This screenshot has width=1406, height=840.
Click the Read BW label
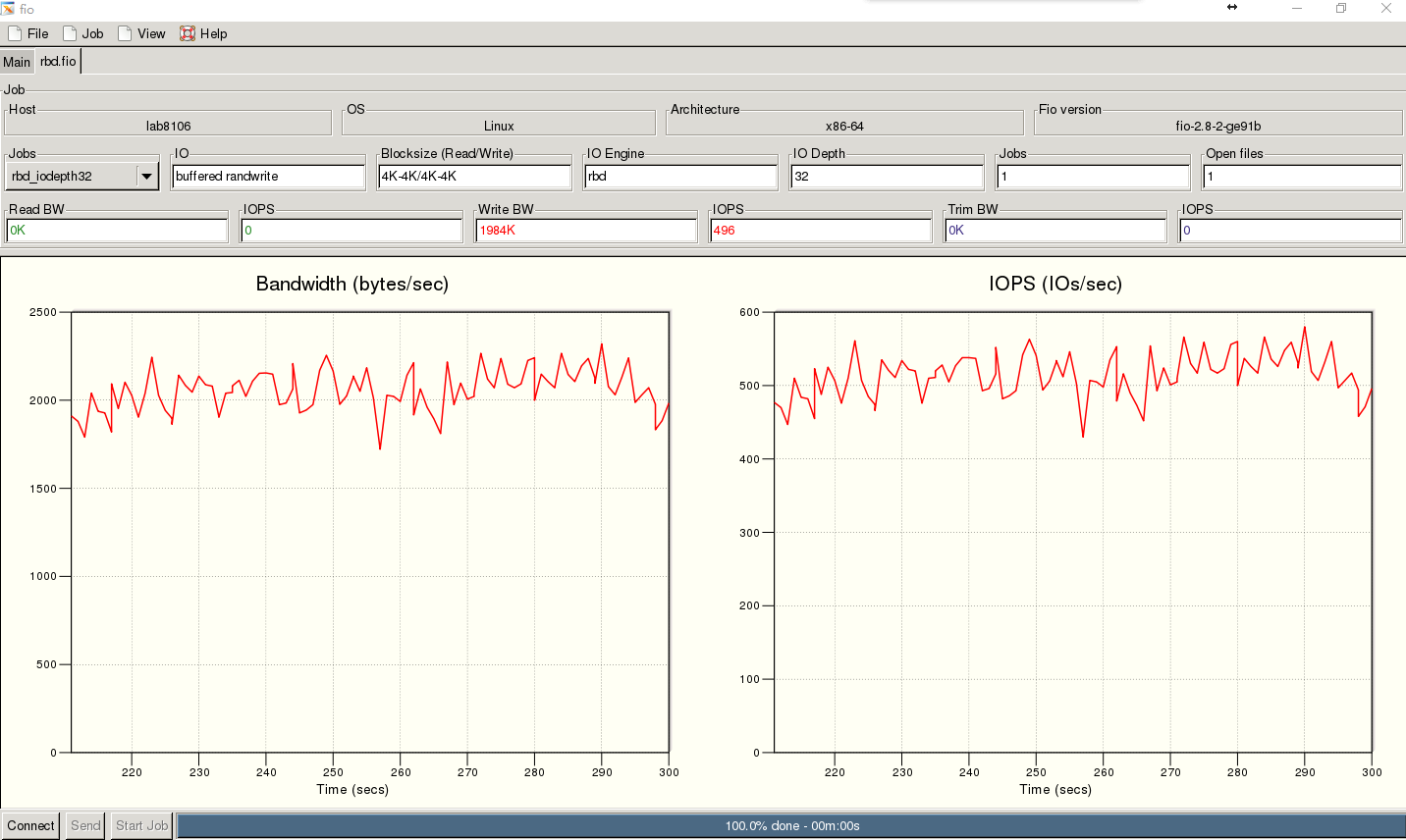tap(36, 209)
